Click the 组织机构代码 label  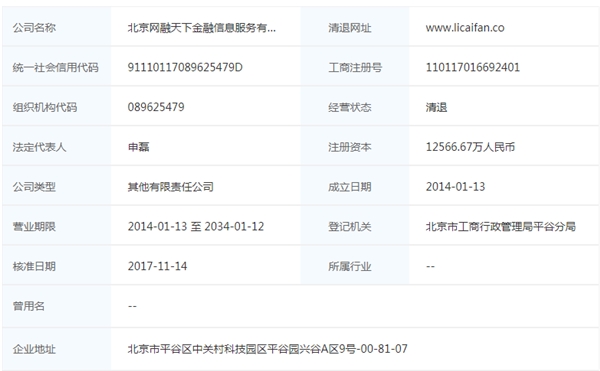pos(45,107)
